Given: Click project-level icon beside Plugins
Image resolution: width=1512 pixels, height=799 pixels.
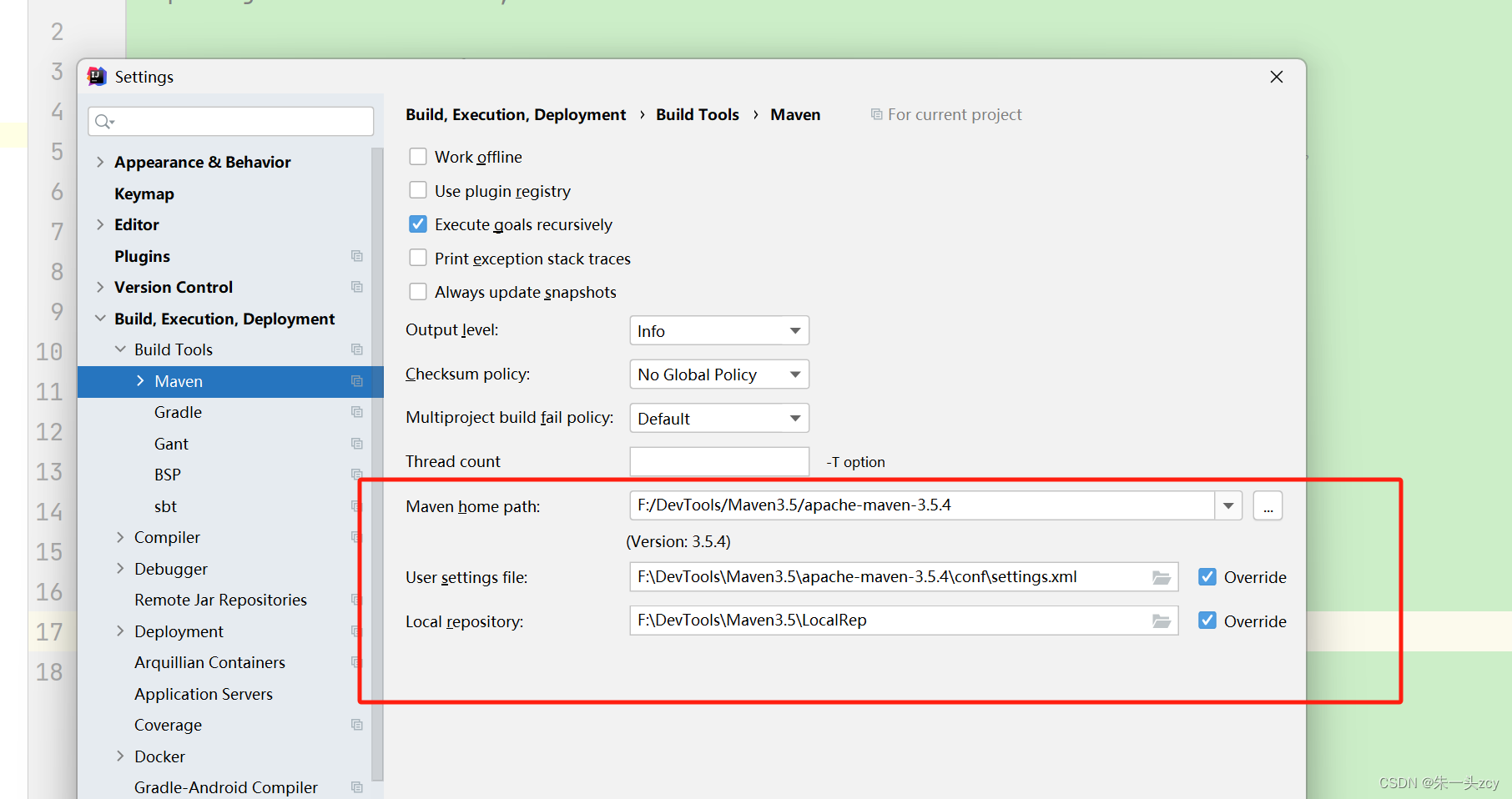Looking at the screenshot, I should pos(357,256).
